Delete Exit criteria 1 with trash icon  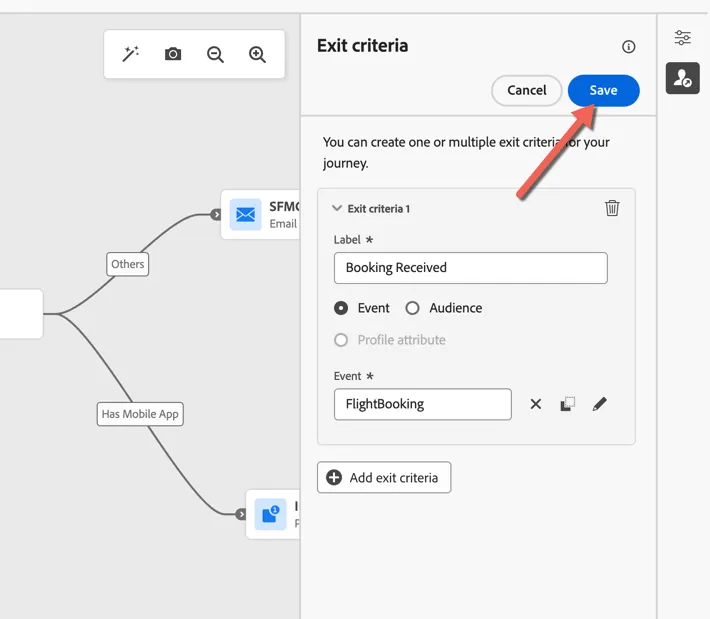(x=612, y=208)
